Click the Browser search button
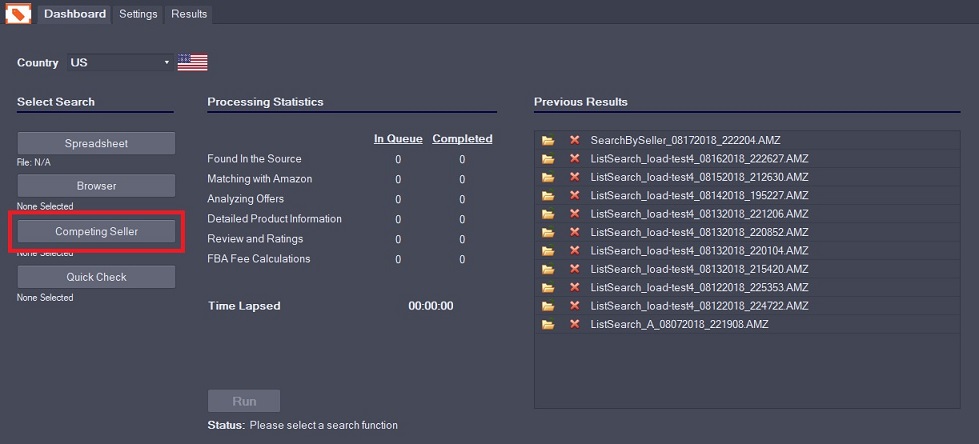This screenshot has width=979, height=444. [x=96, y=186]
